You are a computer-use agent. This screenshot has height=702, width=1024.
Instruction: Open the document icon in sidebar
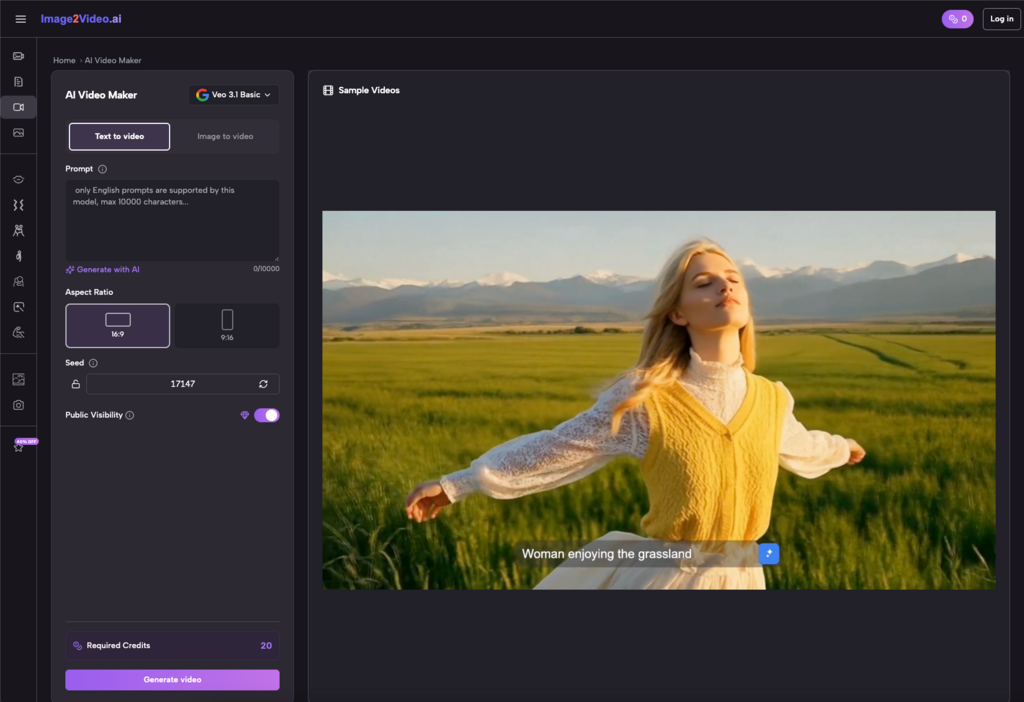click(x=18, y=82)
